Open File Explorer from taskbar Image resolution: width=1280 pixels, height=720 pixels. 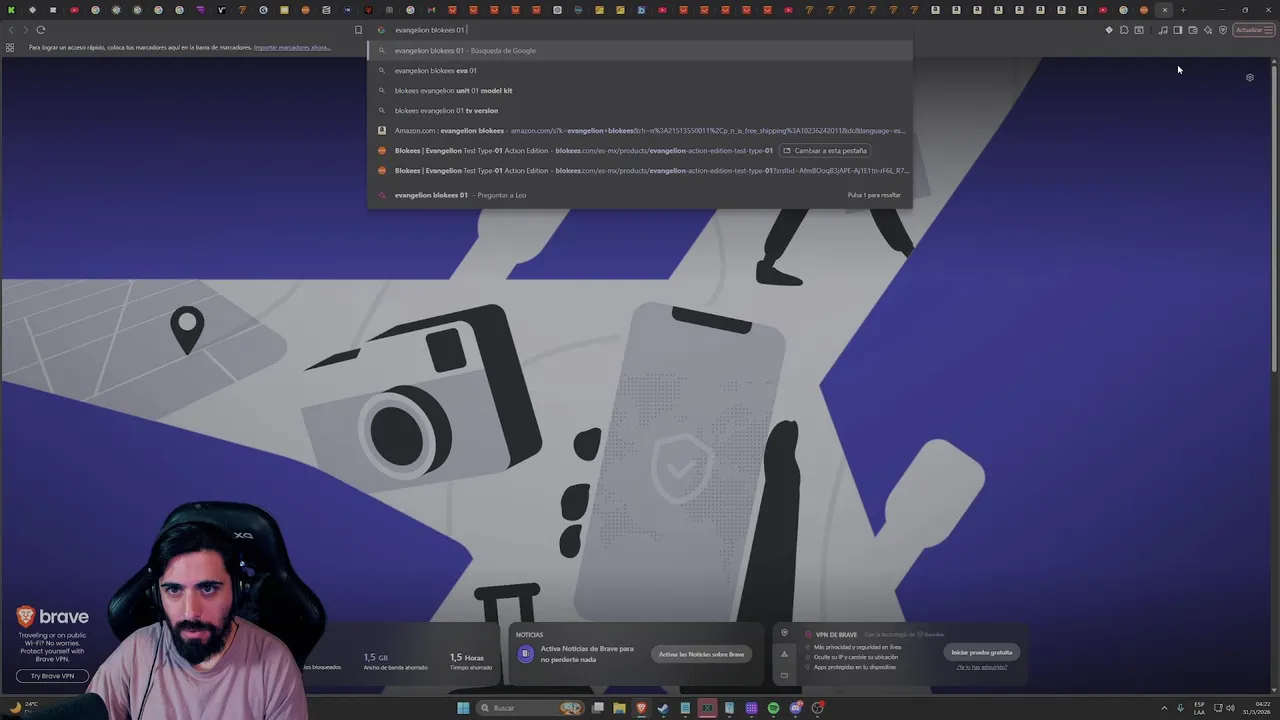pyautogui.click(x=619, y=708)
